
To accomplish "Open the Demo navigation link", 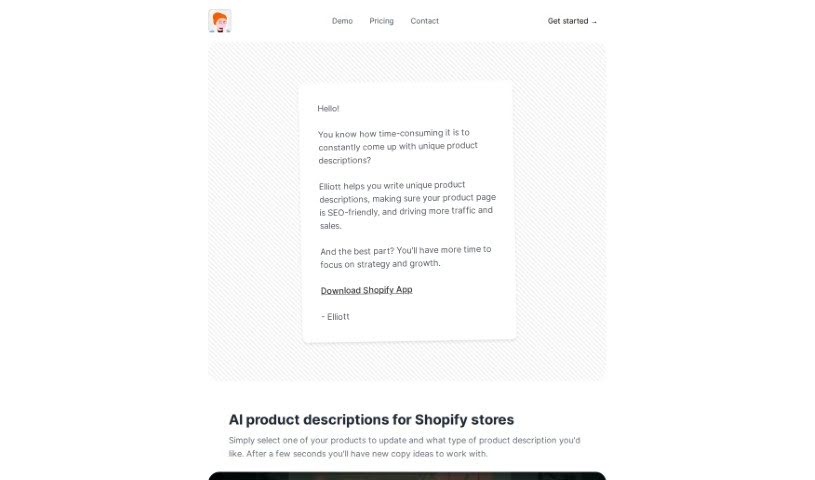I will pos(342,21).
